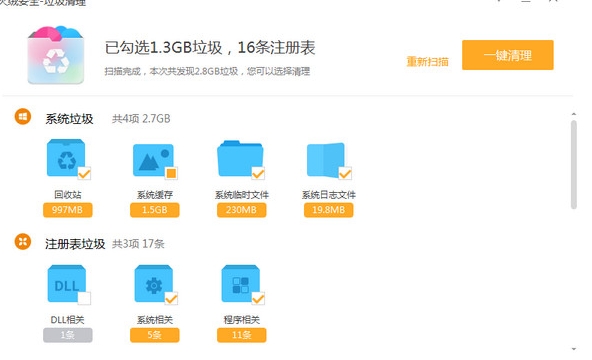
Task: Click the 系统相关 gear icon
Action: click(x=154, y=284)
